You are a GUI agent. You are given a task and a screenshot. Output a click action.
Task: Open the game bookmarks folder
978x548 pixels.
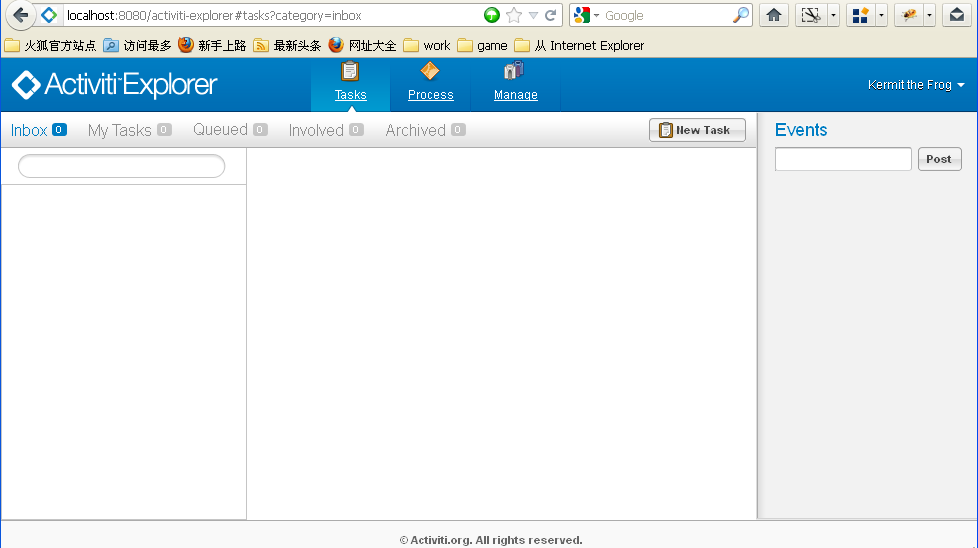pos(482,46)
